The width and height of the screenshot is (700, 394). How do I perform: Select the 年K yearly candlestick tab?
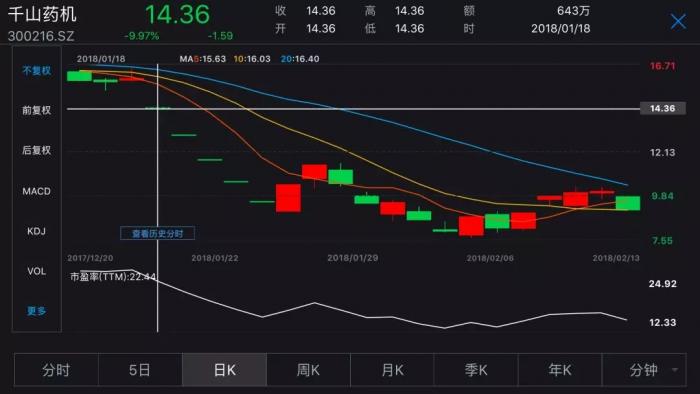pyautogui.click(x=560, y=370)
